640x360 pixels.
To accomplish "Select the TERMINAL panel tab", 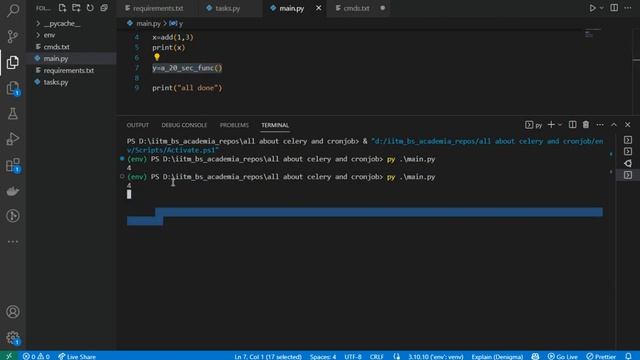I will click(x=275, y=125).
